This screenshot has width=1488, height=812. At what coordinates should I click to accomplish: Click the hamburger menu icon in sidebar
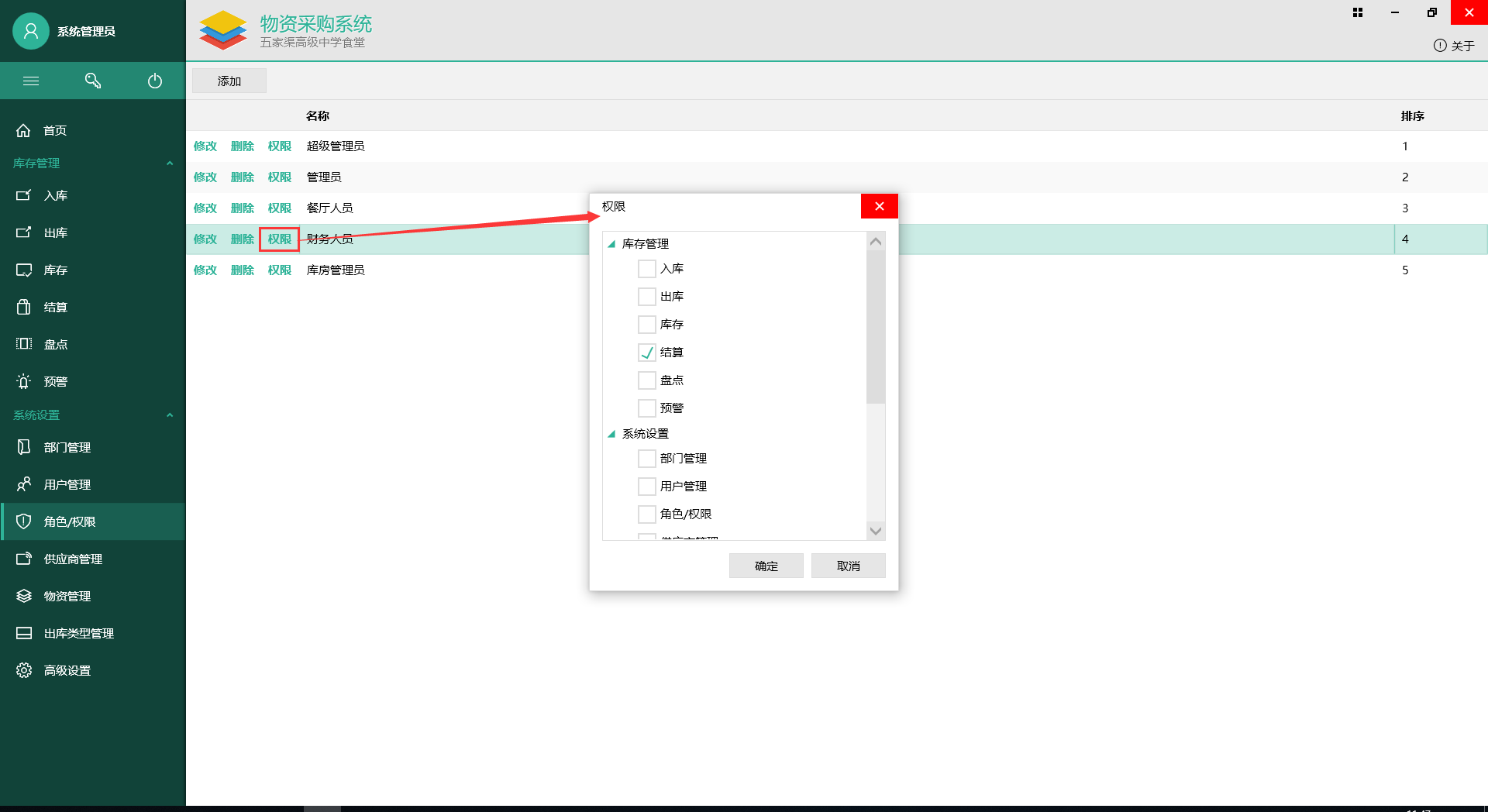(x=31, y=81)
